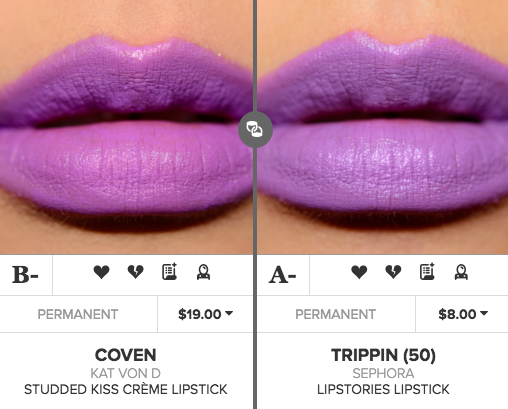The height and width of the screenshot is (409, 508).
Task: Expand the $19.00 price dropdown
Action: 205,314
